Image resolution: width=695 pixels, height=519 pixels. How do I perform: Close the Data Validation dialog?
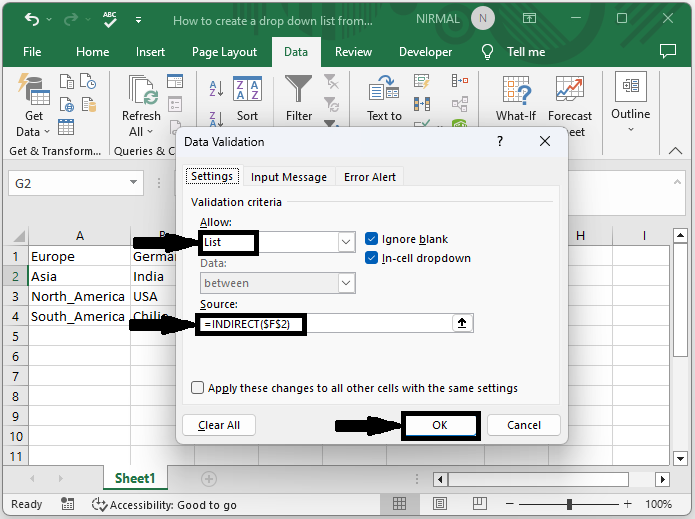545,141
